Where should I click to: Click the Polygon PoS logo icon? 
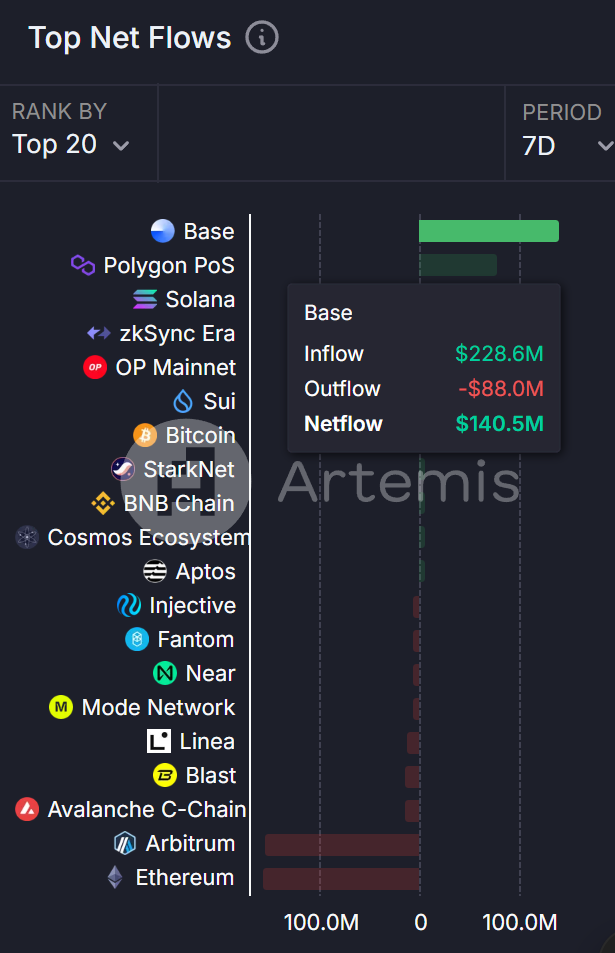pyautogui.click(x=83, y=265)
